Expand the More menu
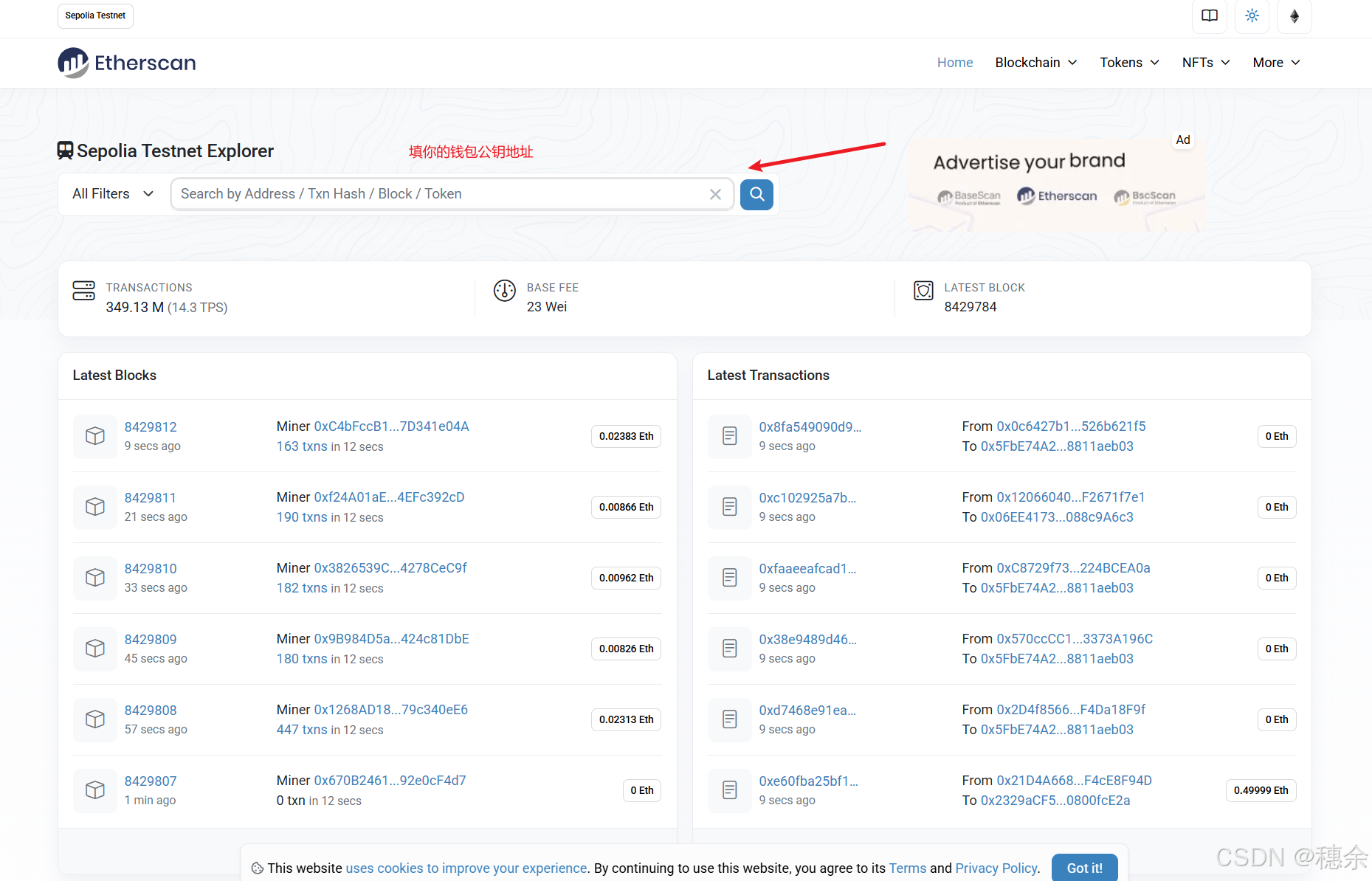This screenshot has width=1372, height=881. pyautogui.click(x=1276, y=63)
